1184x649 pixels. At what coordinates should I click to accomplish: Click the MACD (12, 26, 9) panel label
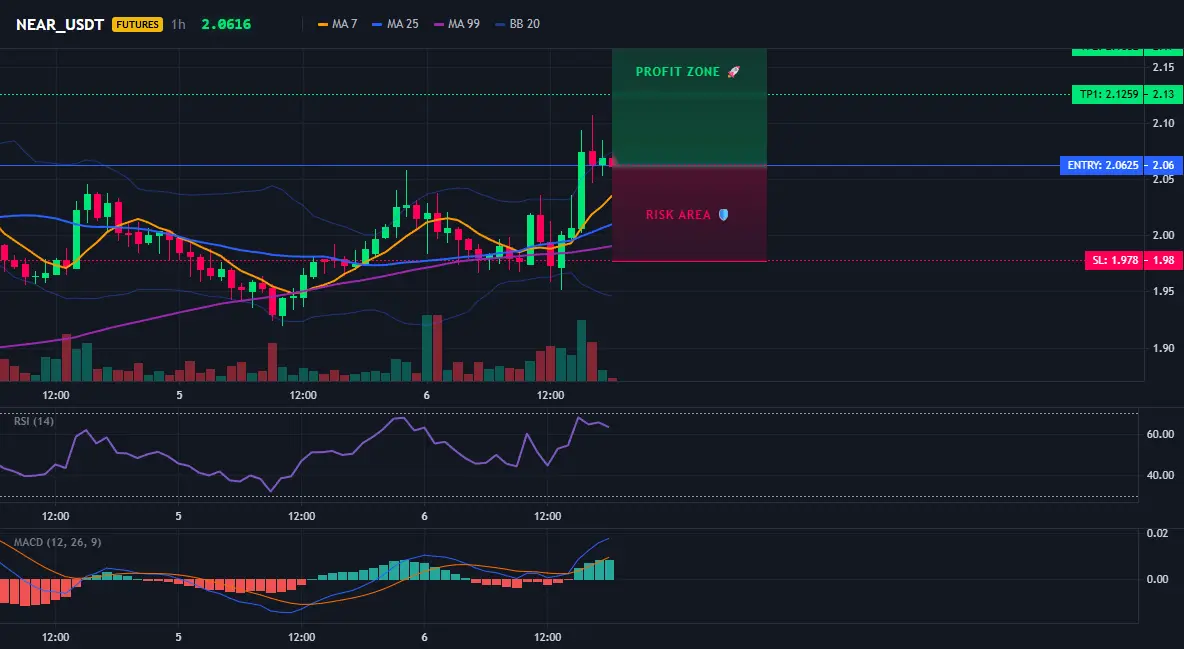point(57,542)
